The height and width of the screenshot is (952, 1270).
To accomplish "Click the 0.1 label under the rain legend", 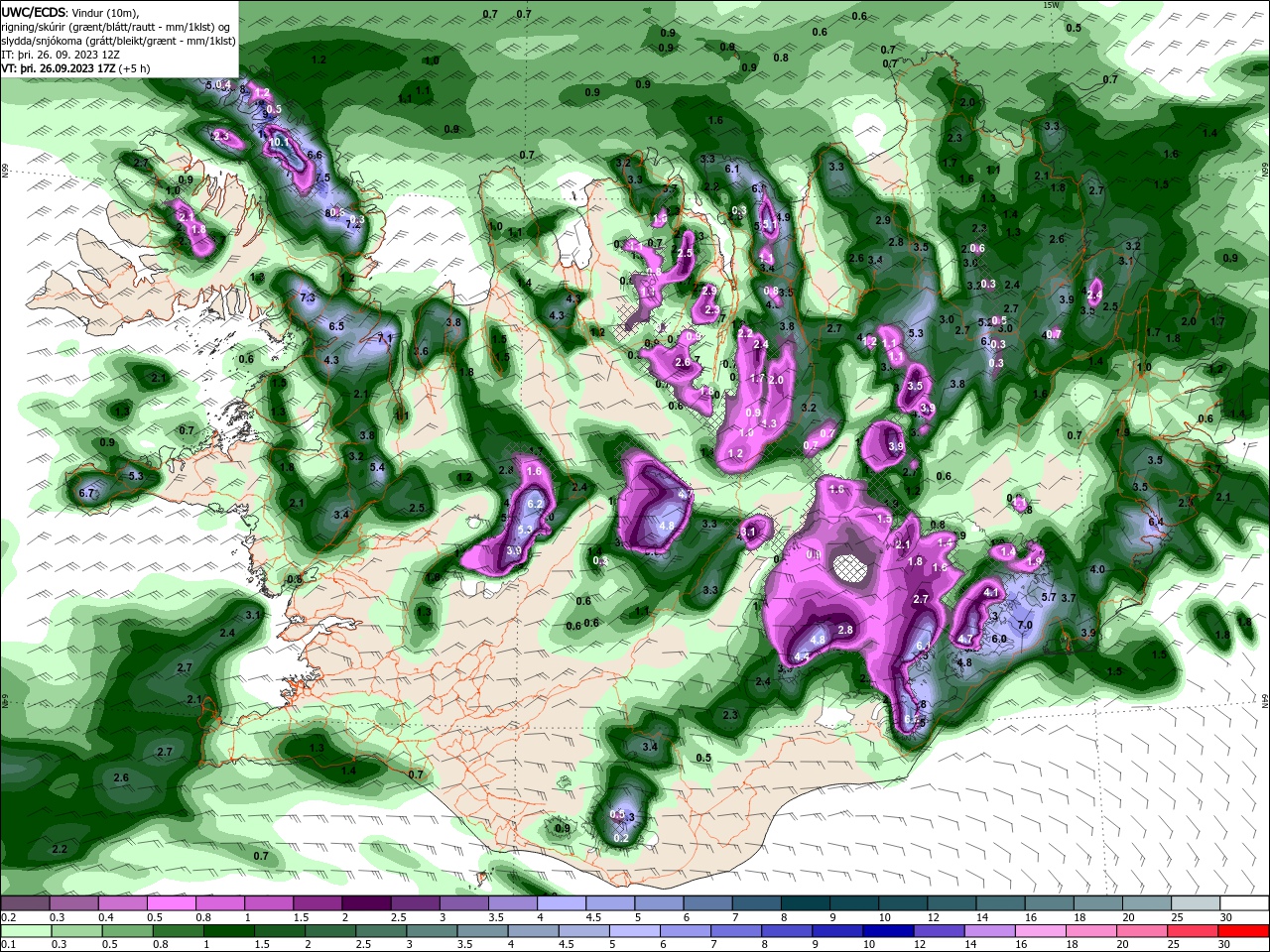I will click(8, 944).
